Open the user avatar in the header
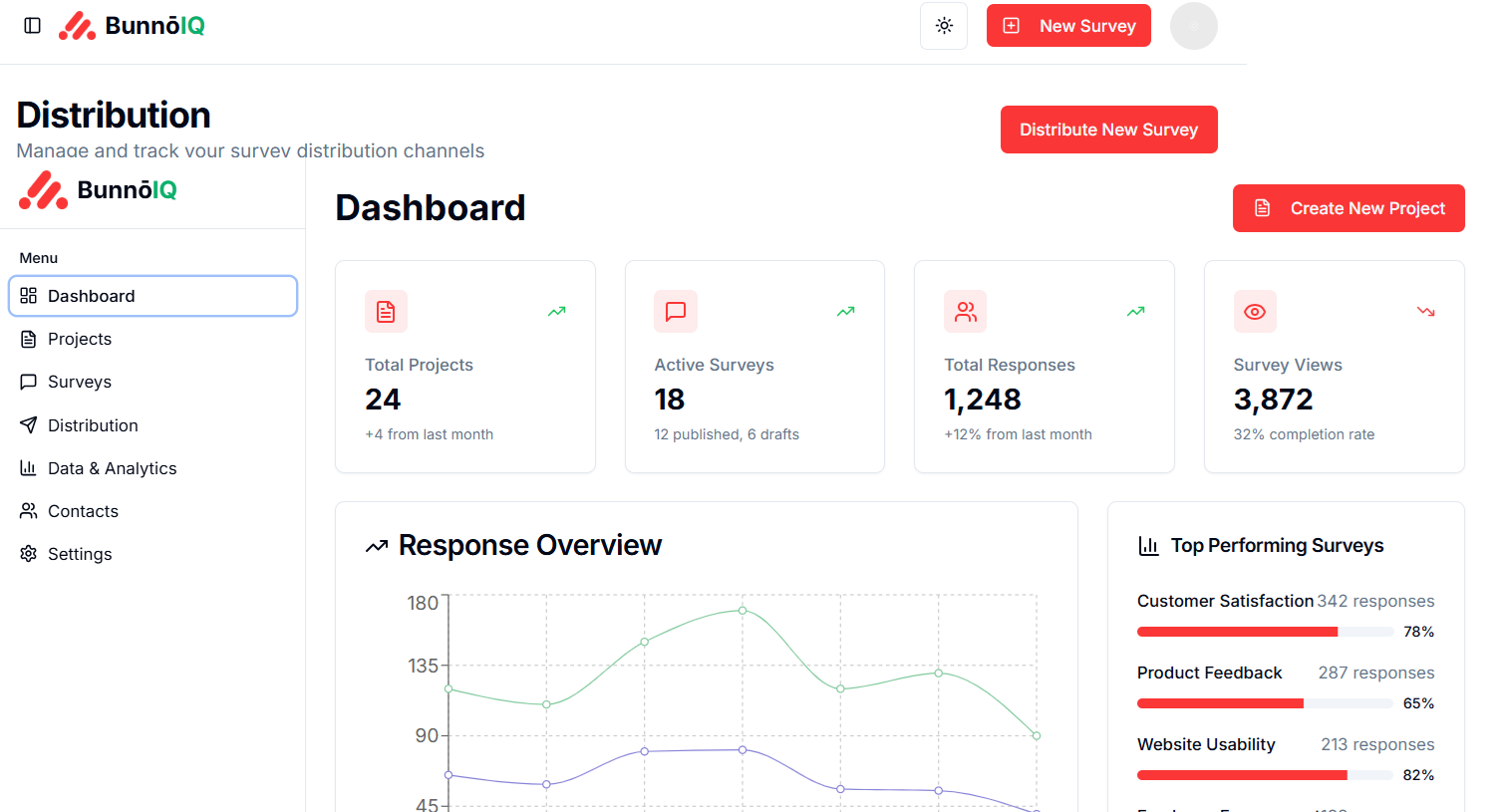 [1193, 25]
